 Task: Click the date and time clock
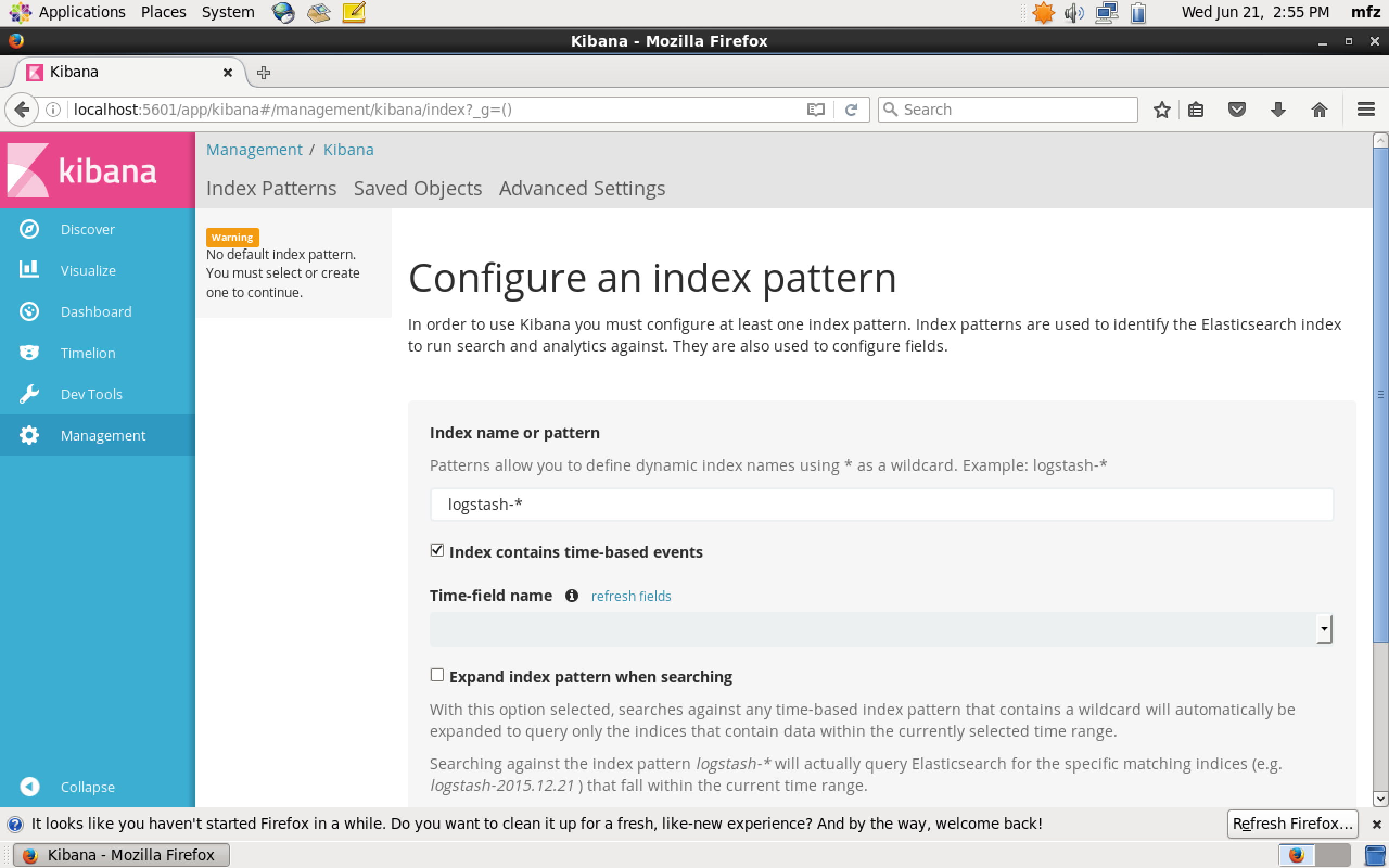(1254, 12)
